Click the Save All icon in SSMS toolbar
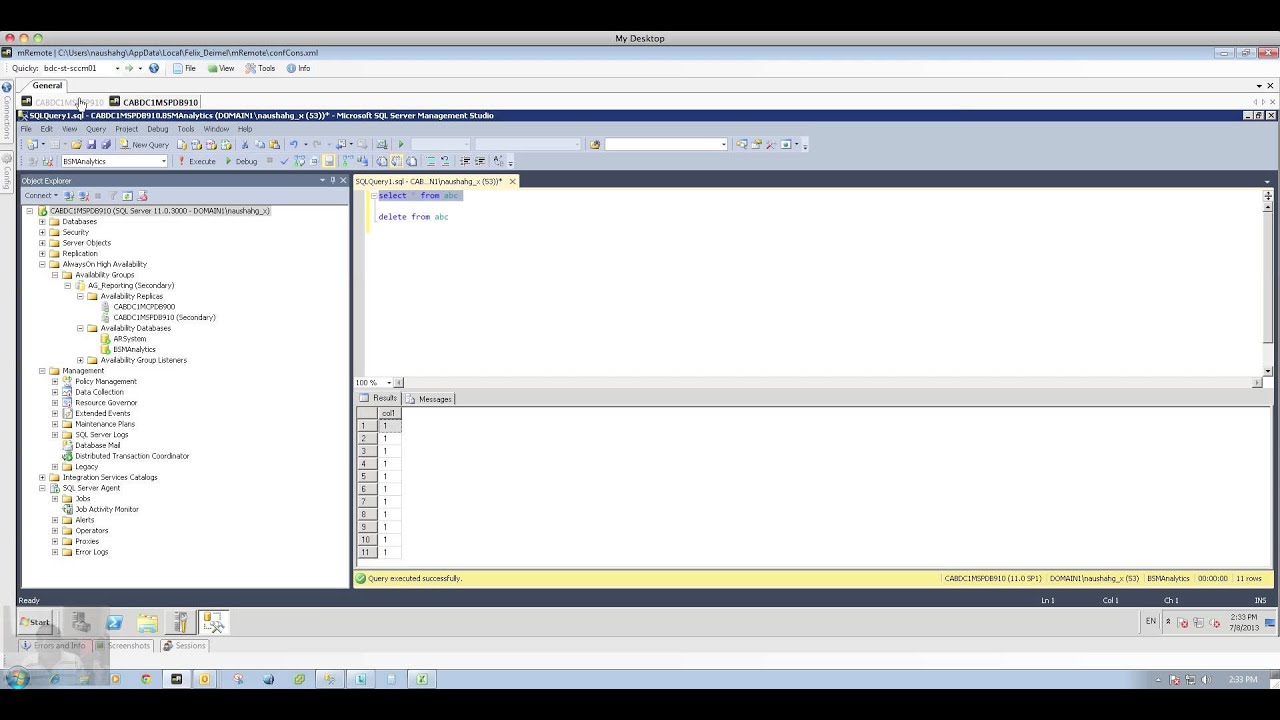The height and width of the screenshot is (720, 1280). click(x=106, y=144)
